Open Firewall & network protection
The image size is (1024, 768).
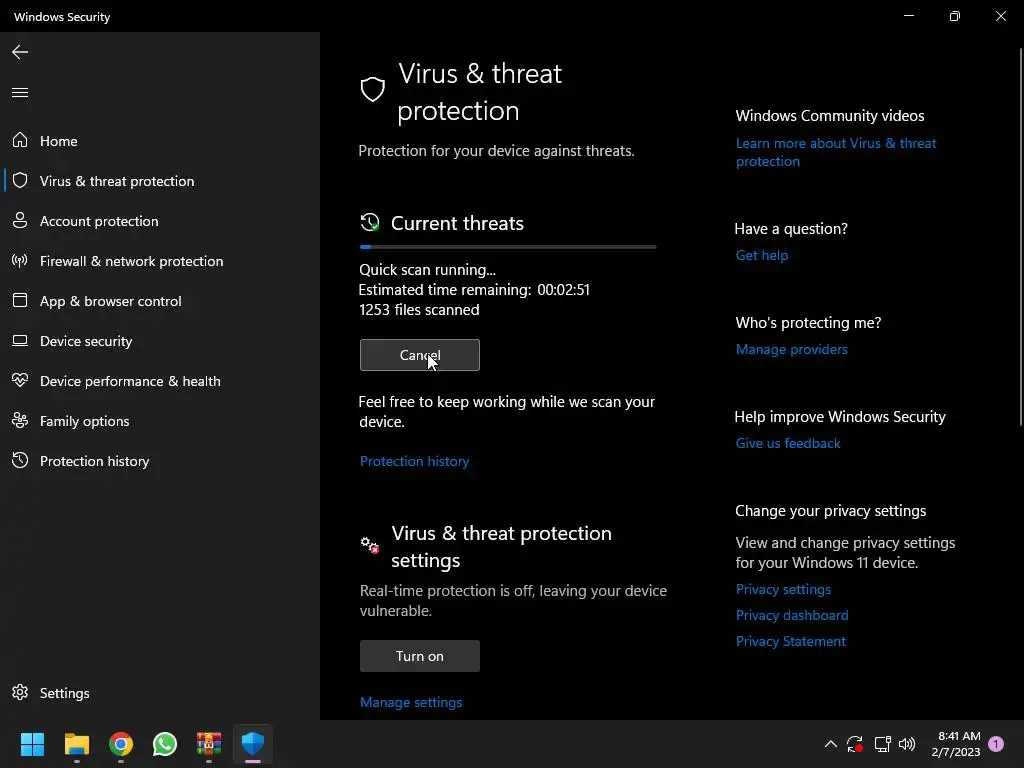tap(160, 261)
